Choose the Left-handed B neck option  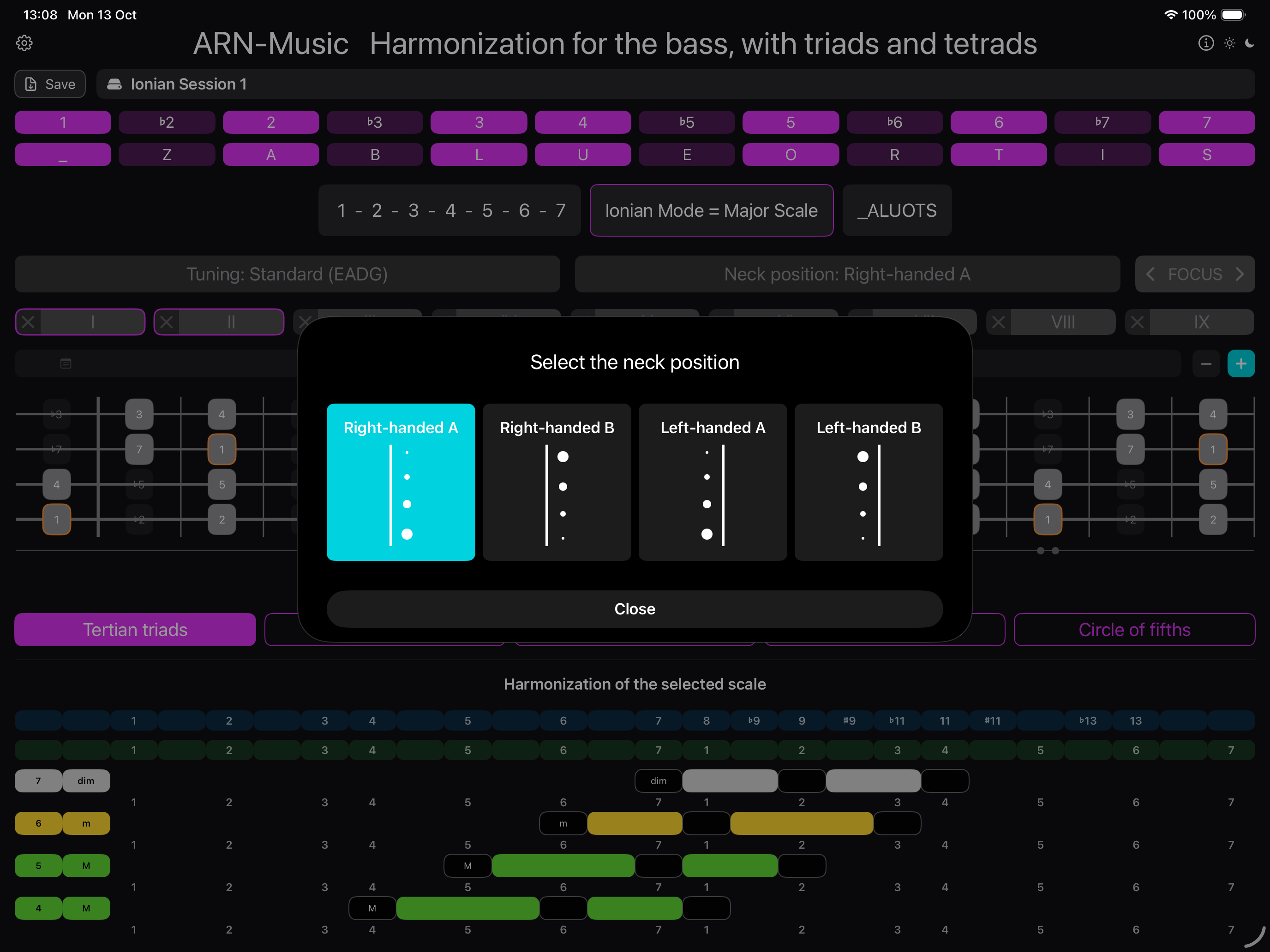[868, 482]
